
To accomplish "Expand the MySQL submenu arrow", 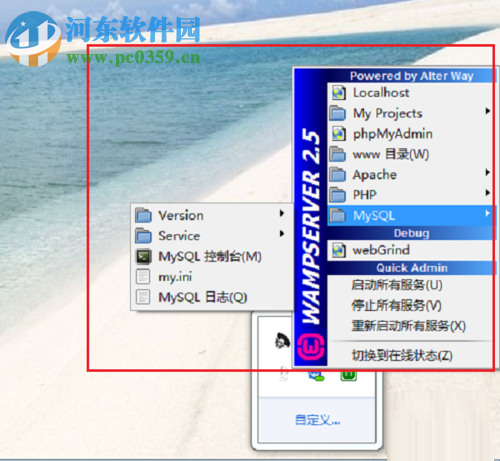I will tap(488, 214).
